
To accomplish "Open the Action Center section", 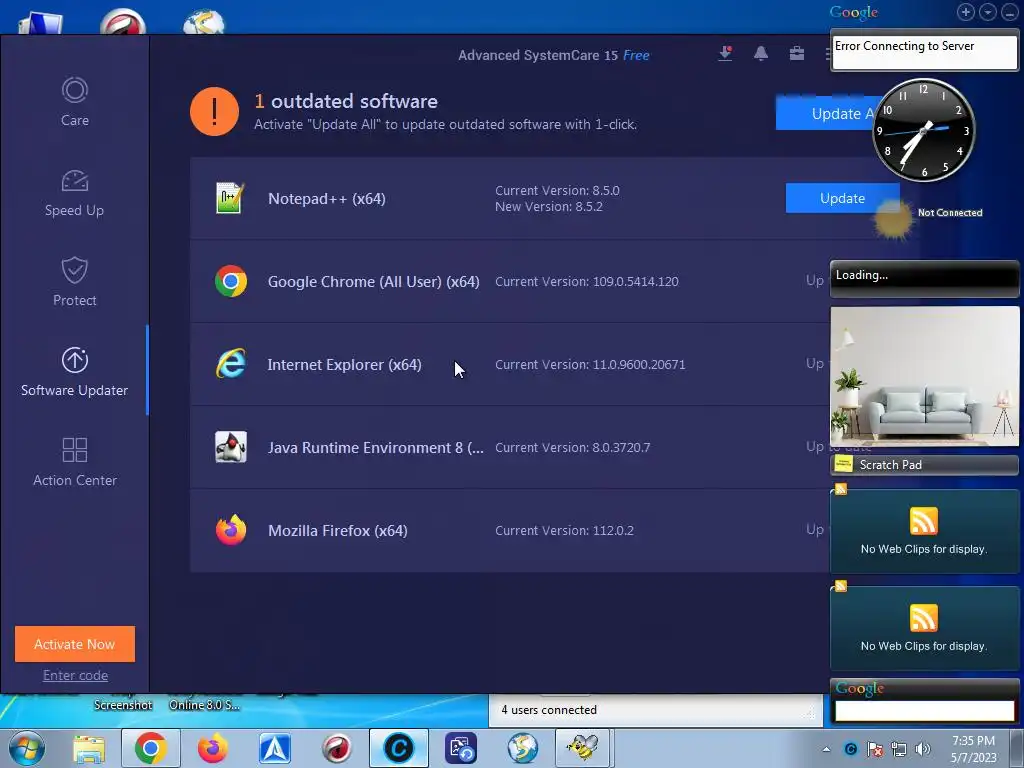I will [x=74, y=462].
